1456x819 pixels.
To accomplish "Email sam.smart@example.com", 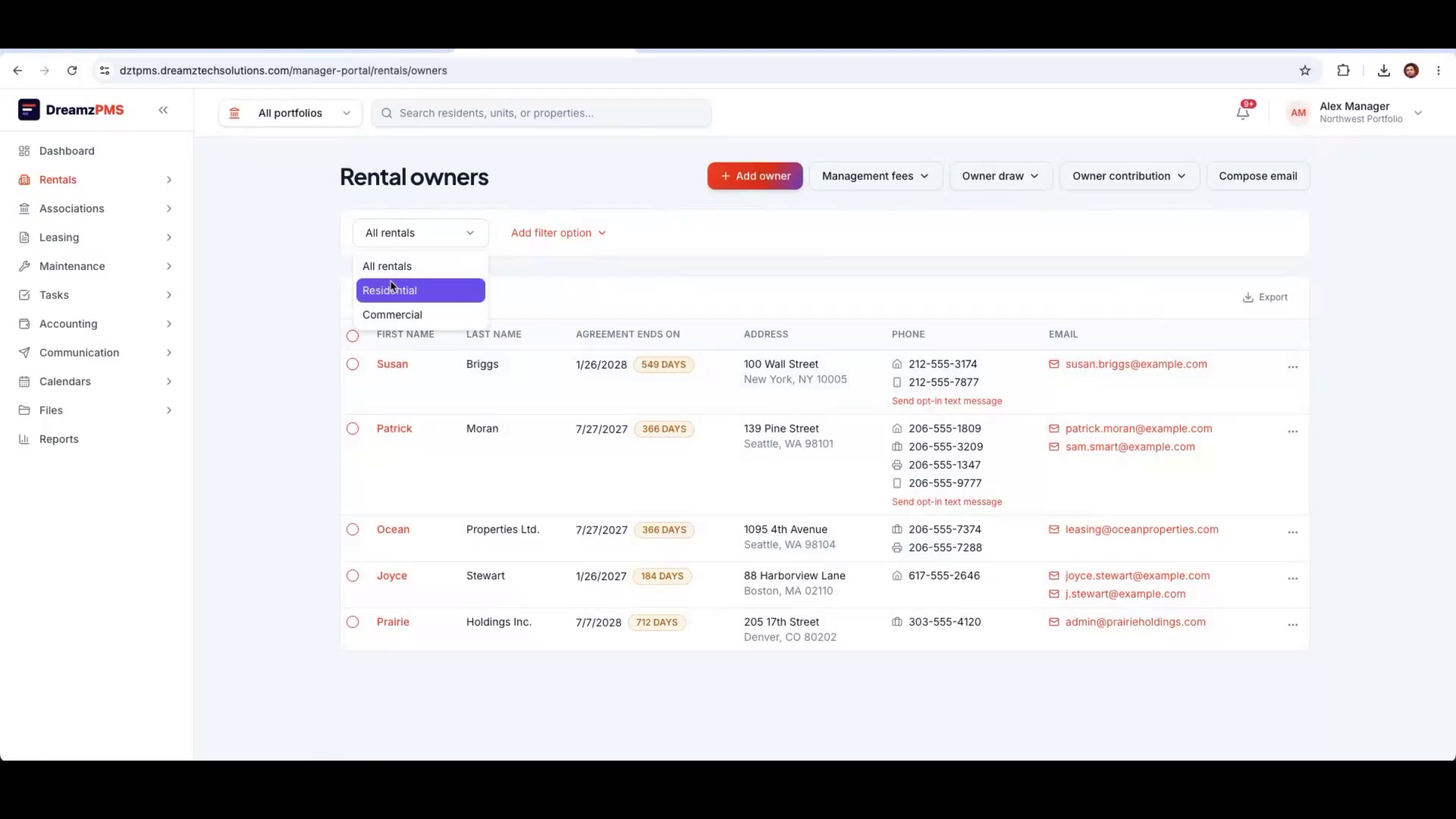I will (1130, 447).
